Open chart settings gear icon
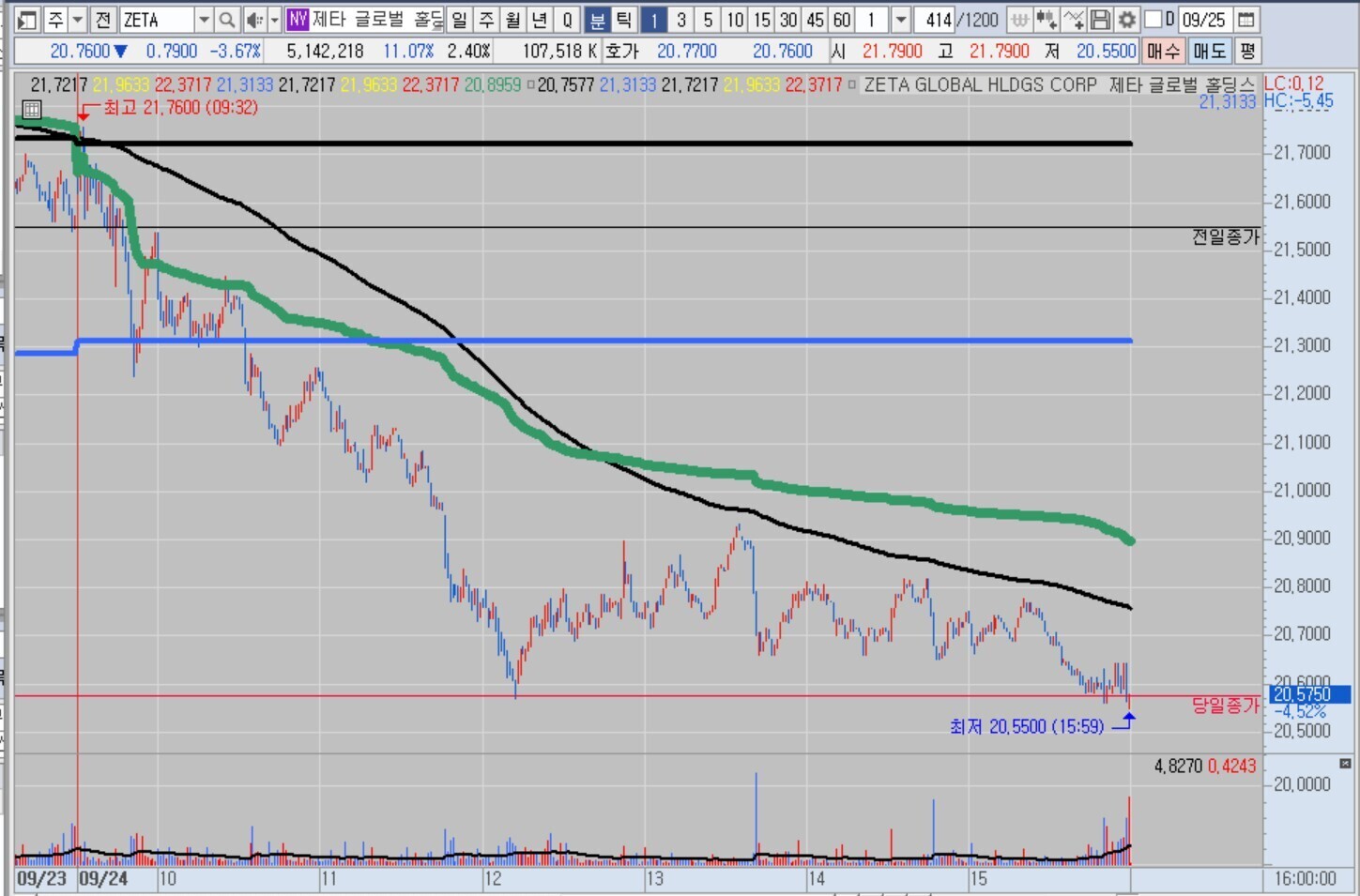1360x896 pixels. 1126,20
